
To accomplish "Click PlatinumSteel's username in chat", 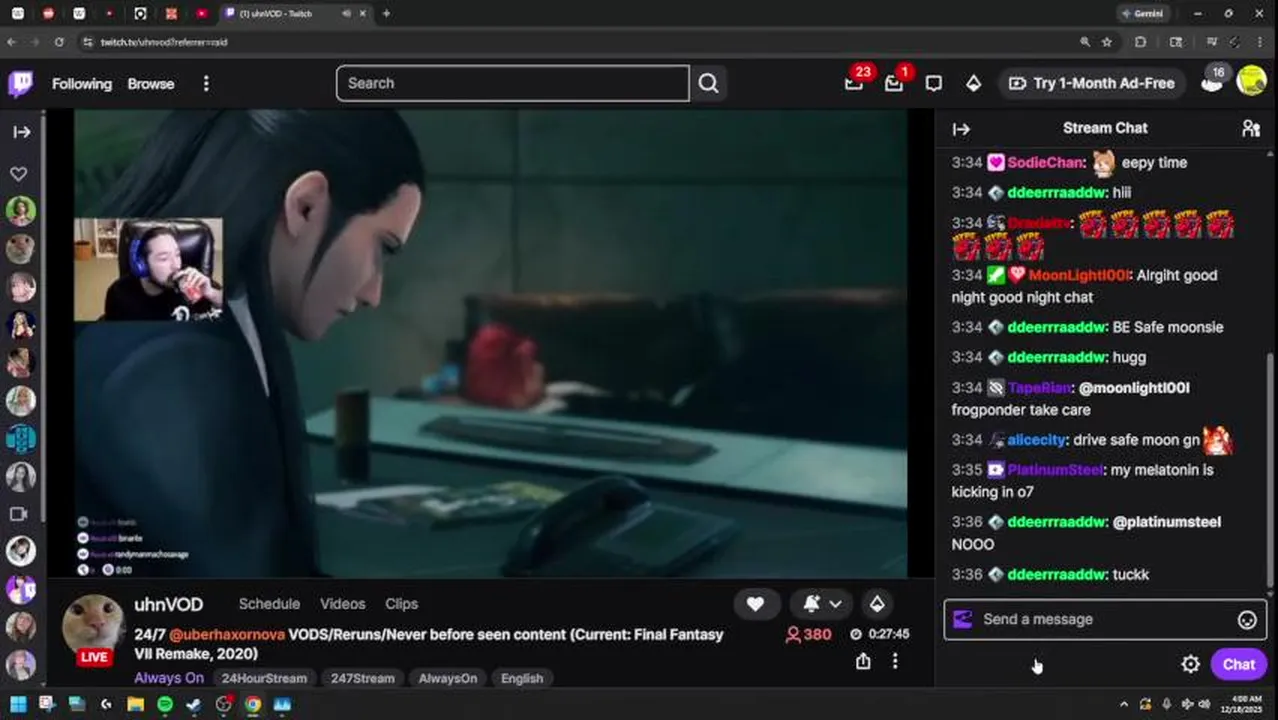I will pos(1054,470).
